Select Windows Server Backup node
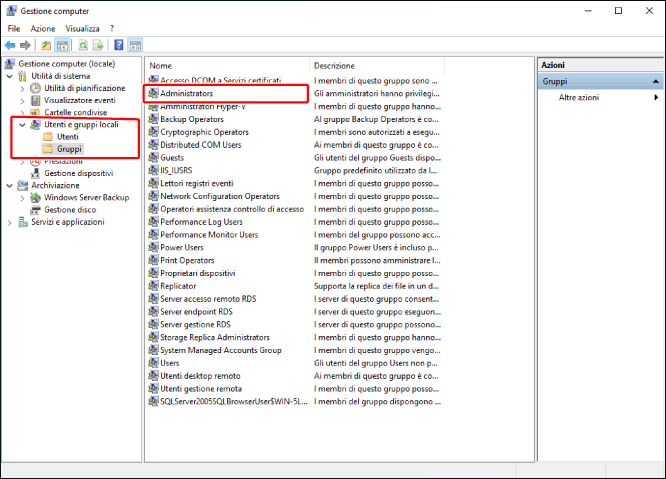This screenshot has height=479, width=666. coord(86,198)
